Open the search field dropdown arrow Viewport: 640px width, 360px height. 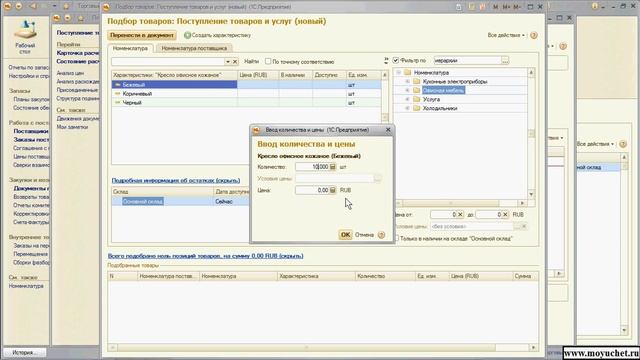pos(228,62)
